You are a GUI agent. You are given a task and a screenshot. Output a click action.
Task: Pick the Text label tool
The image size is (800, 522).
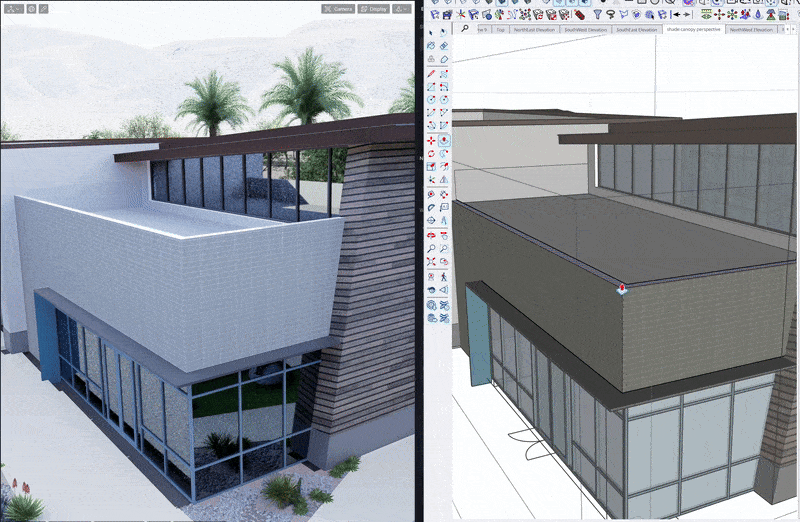tap(444, 208)
